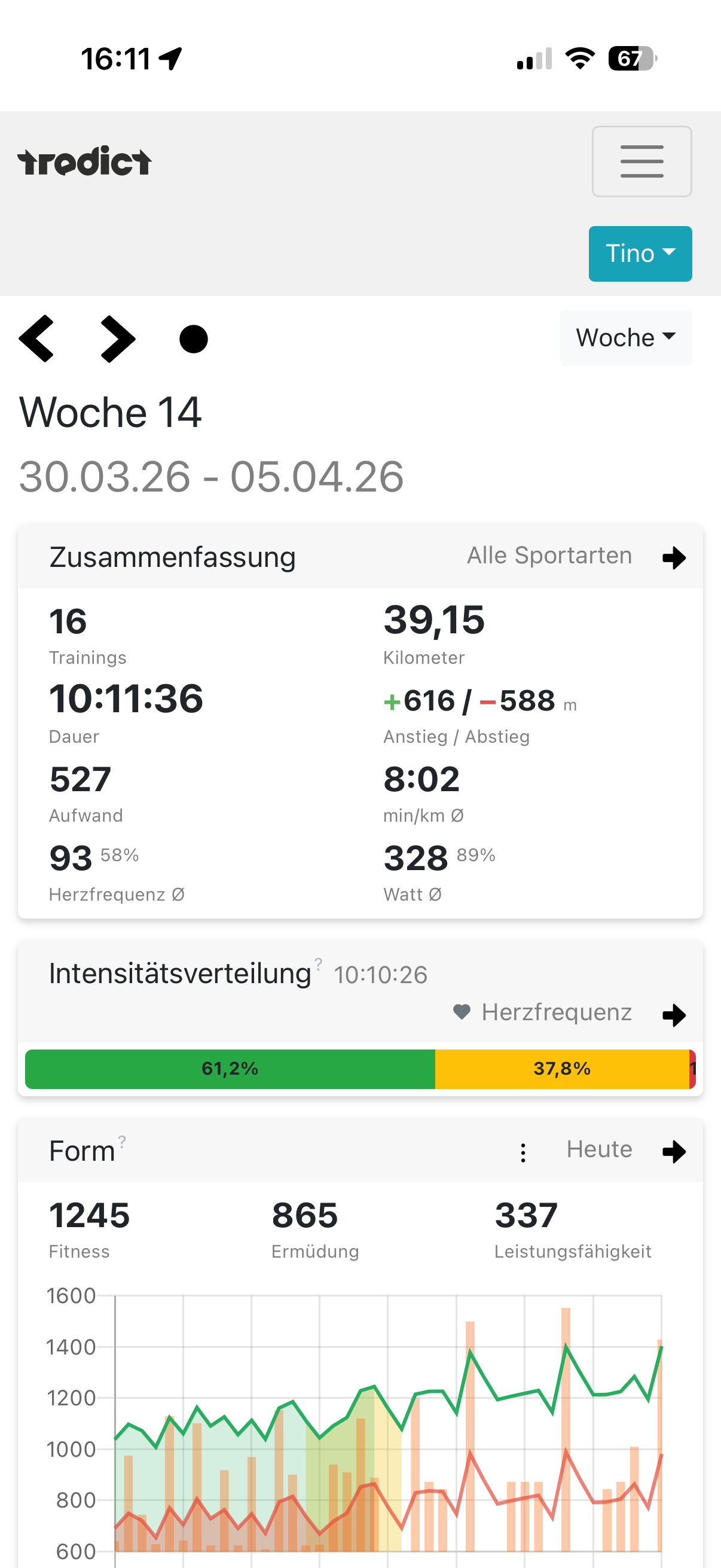Jump to the current week via the dot icon
This screenshot has height=1568, width=721.
194,338
